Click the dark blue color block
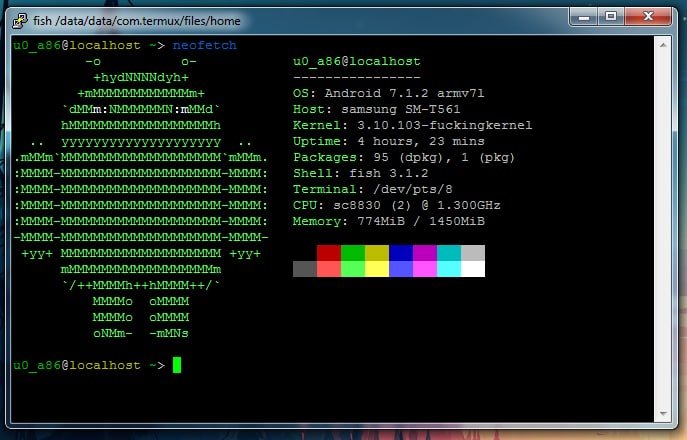687x440 pixels. 401,253
